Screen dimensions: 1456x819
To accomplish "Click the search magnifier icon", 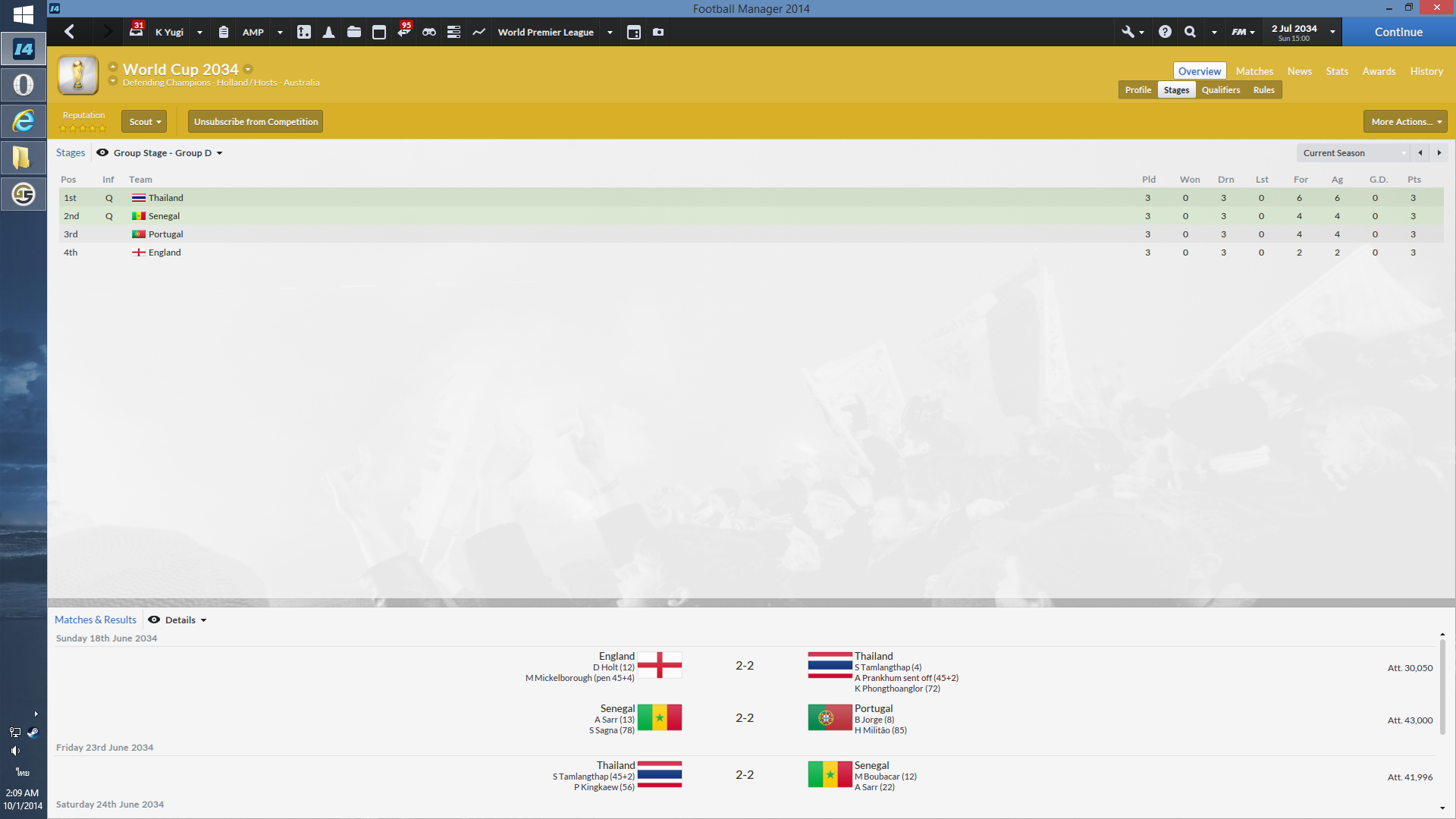I will 1190,32.
